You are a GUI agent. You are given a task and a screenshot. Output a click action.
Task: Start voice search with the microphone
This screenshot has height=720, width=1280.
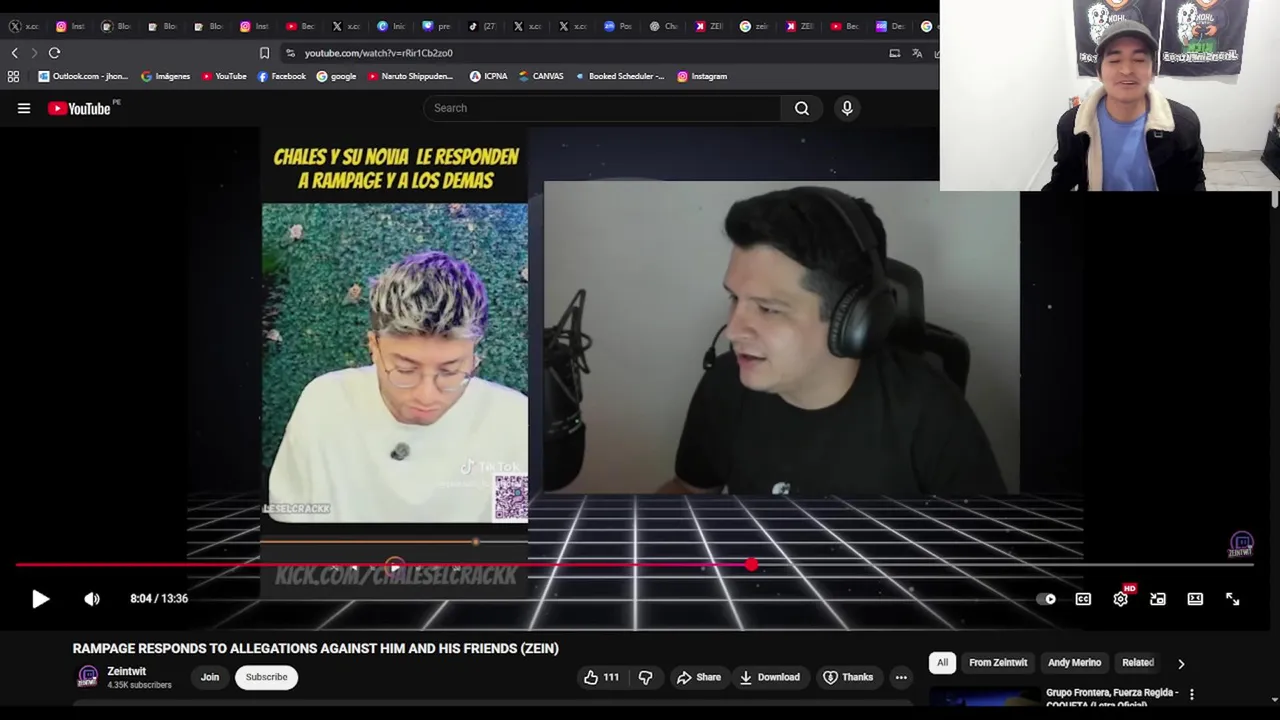click(x=847, y=108)
